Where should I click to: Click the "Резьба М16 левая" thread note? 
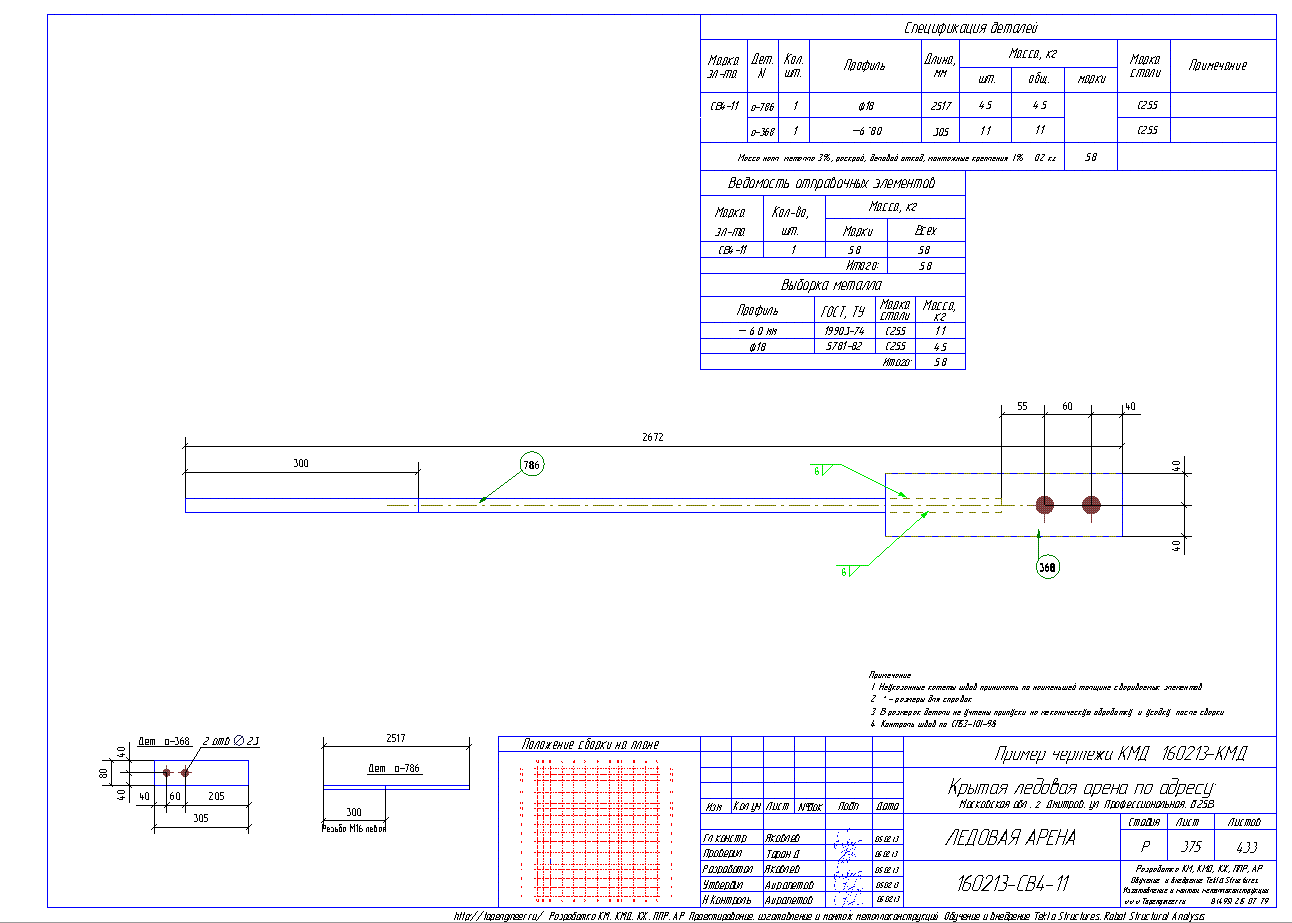click(x=353, y=829)
